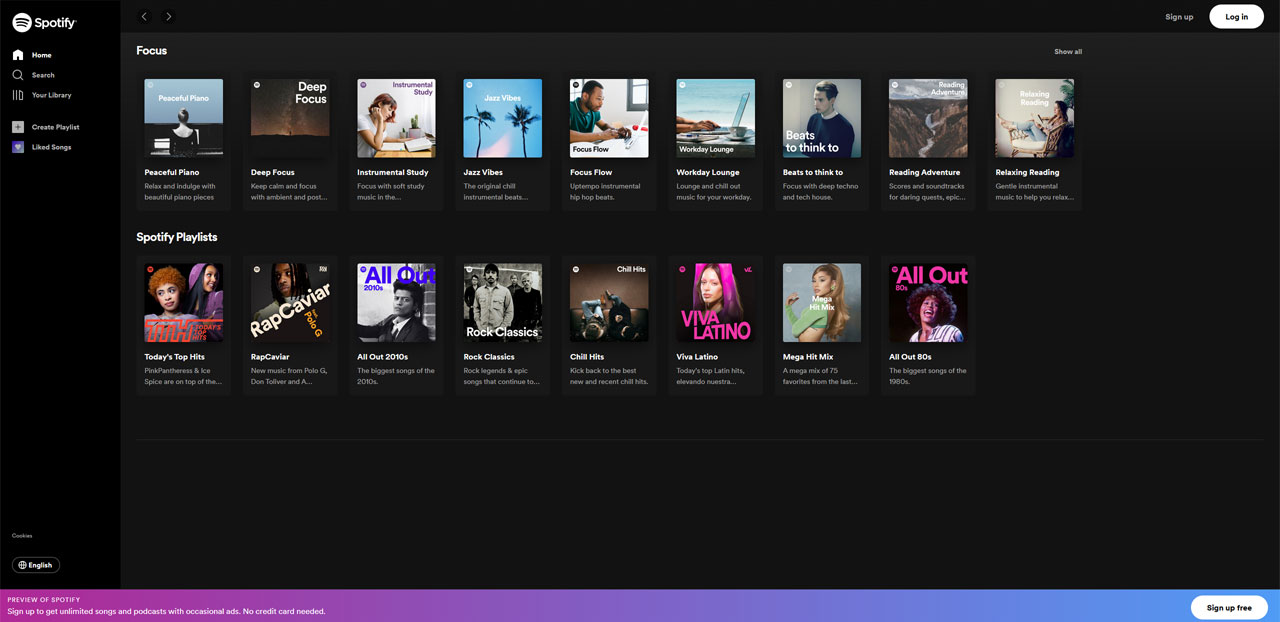Click the 'Workday Lounge' title text

click(708, 172)
